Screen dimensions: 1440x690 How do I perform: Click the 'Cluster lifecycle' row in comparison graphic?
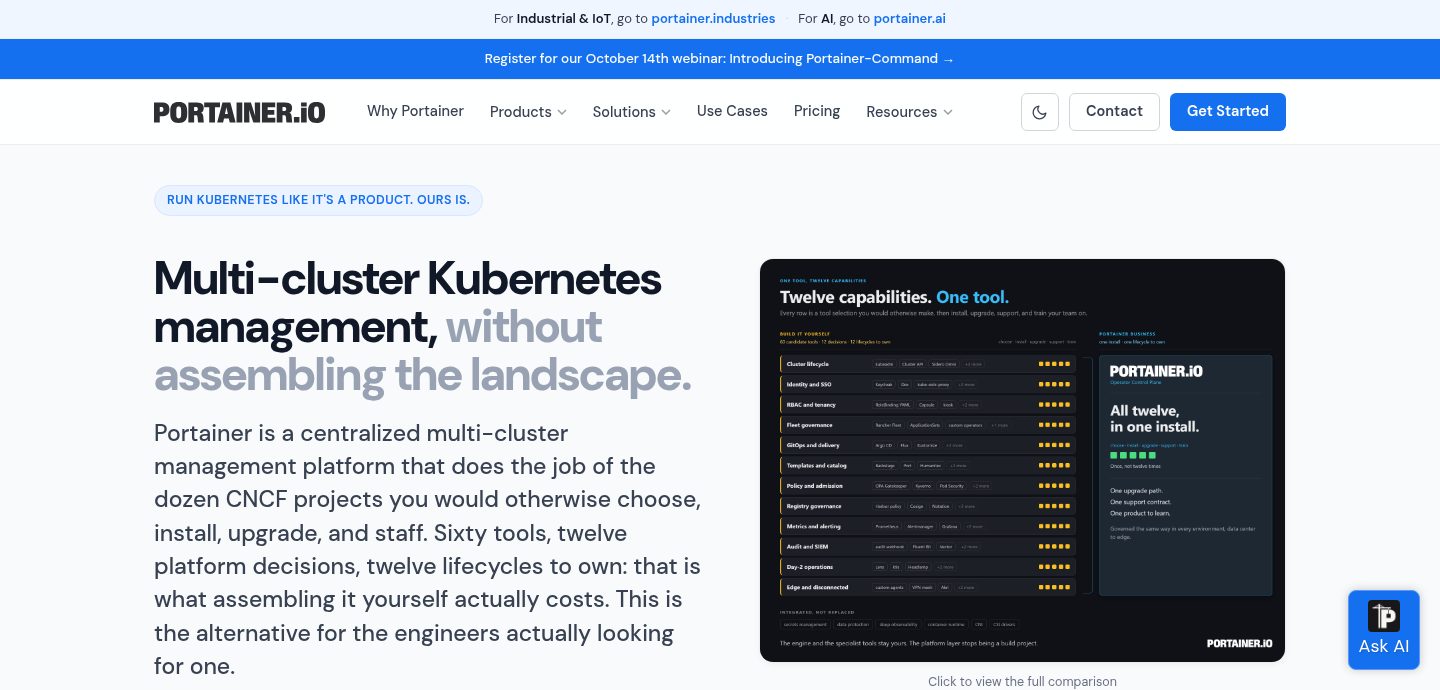tap(927, 364)
